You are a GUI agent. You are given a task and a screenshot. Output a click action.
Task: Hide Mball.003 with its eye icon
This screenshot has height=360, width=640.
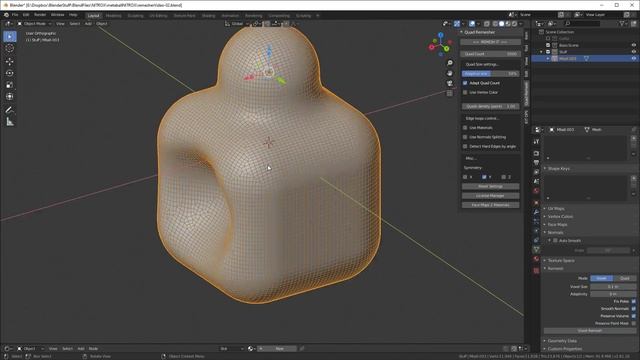point(633,58)
